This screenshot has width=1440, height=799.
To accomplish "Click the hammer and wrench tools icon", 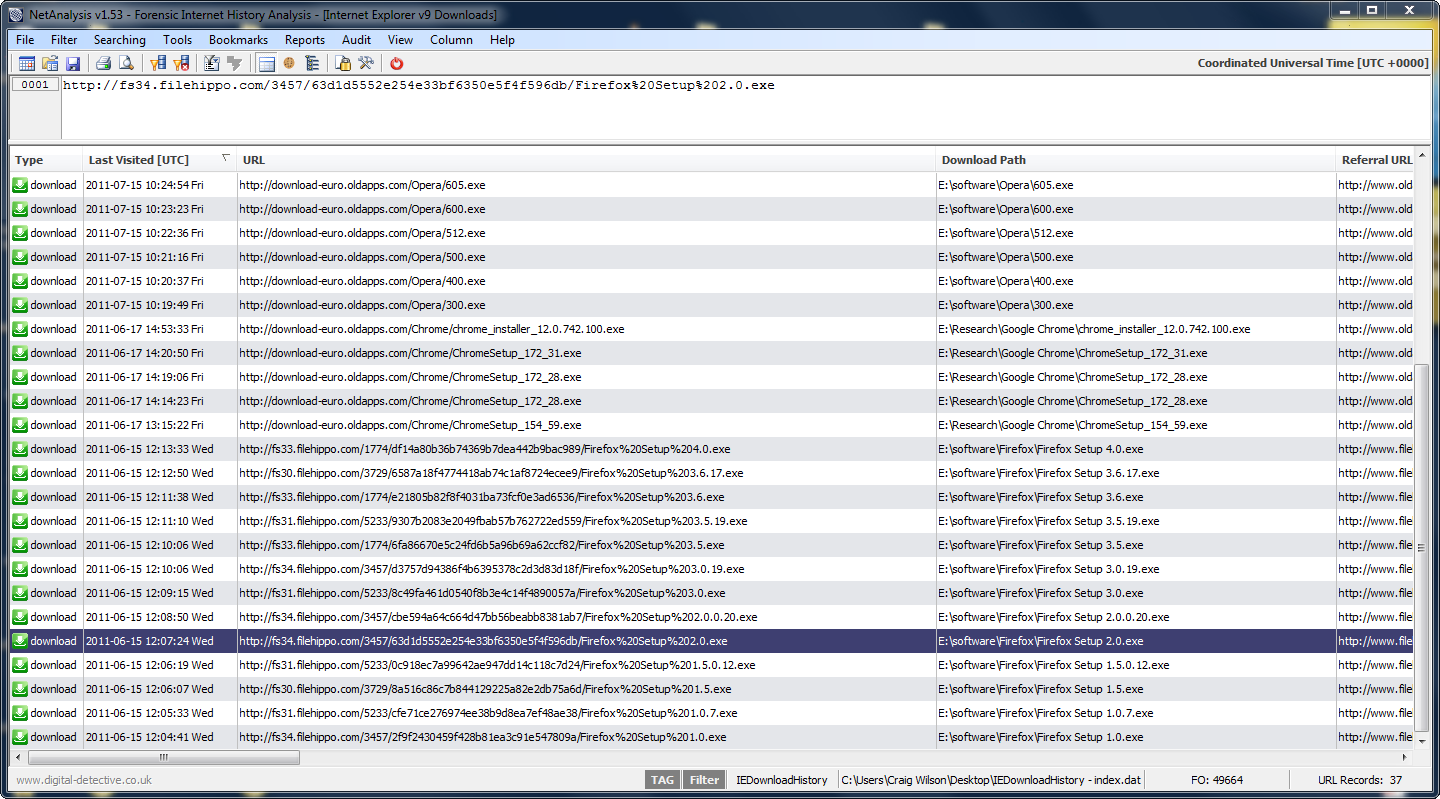I will pos(366,63).
